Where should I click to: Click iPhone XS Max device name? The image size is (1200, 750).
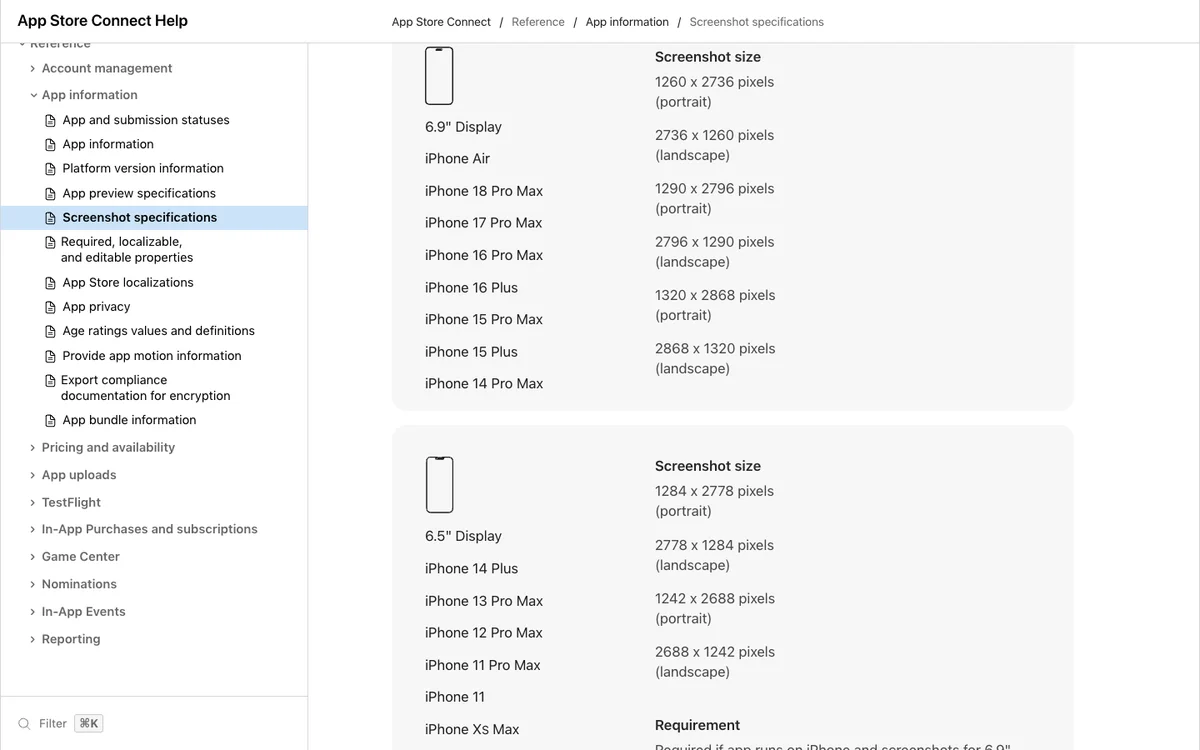click(472, 730)
